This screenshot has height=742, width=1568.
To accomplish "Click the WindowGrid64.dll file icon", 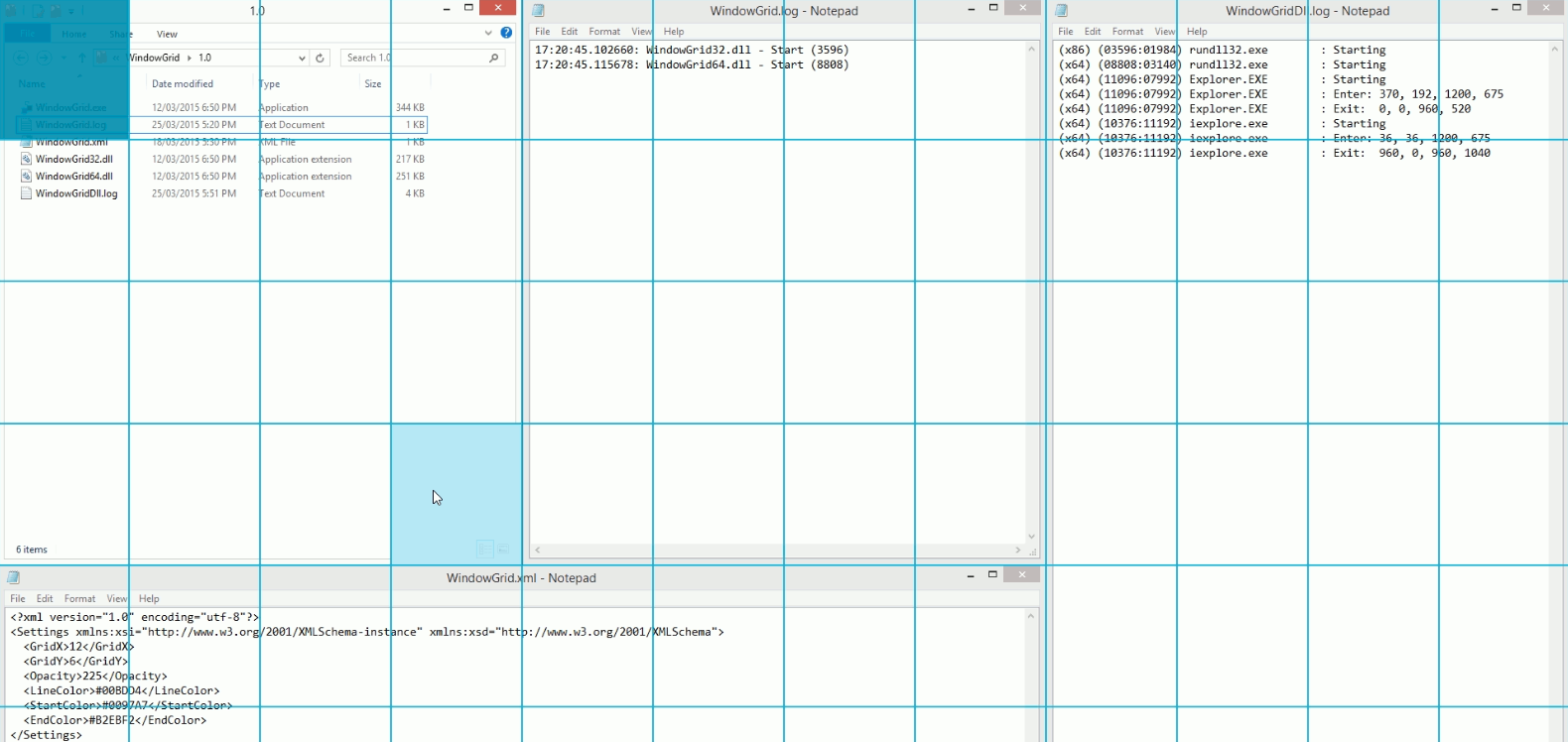I will [x=27, y=177].
